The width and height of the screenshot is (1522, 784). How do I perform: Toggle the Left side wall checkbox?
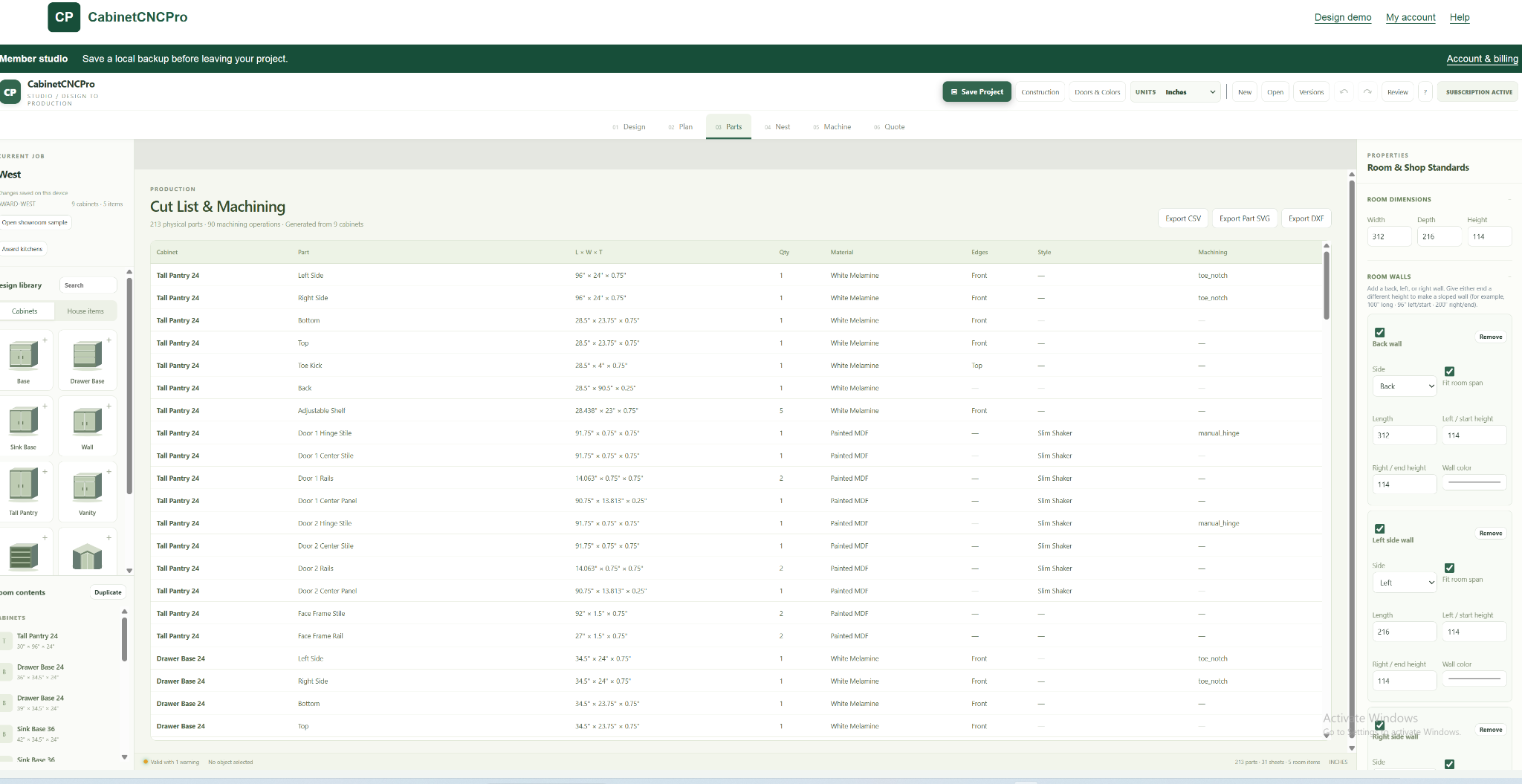click(1379, 529)
